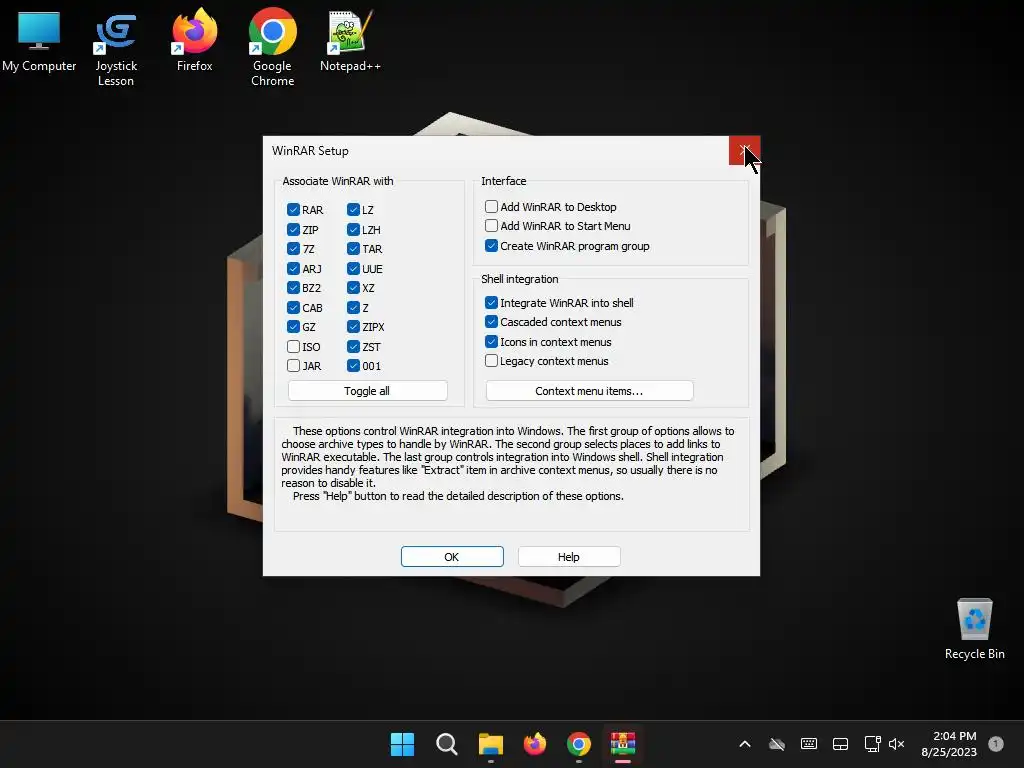Enable Add WinRAR to Desktop

point(491,206)
